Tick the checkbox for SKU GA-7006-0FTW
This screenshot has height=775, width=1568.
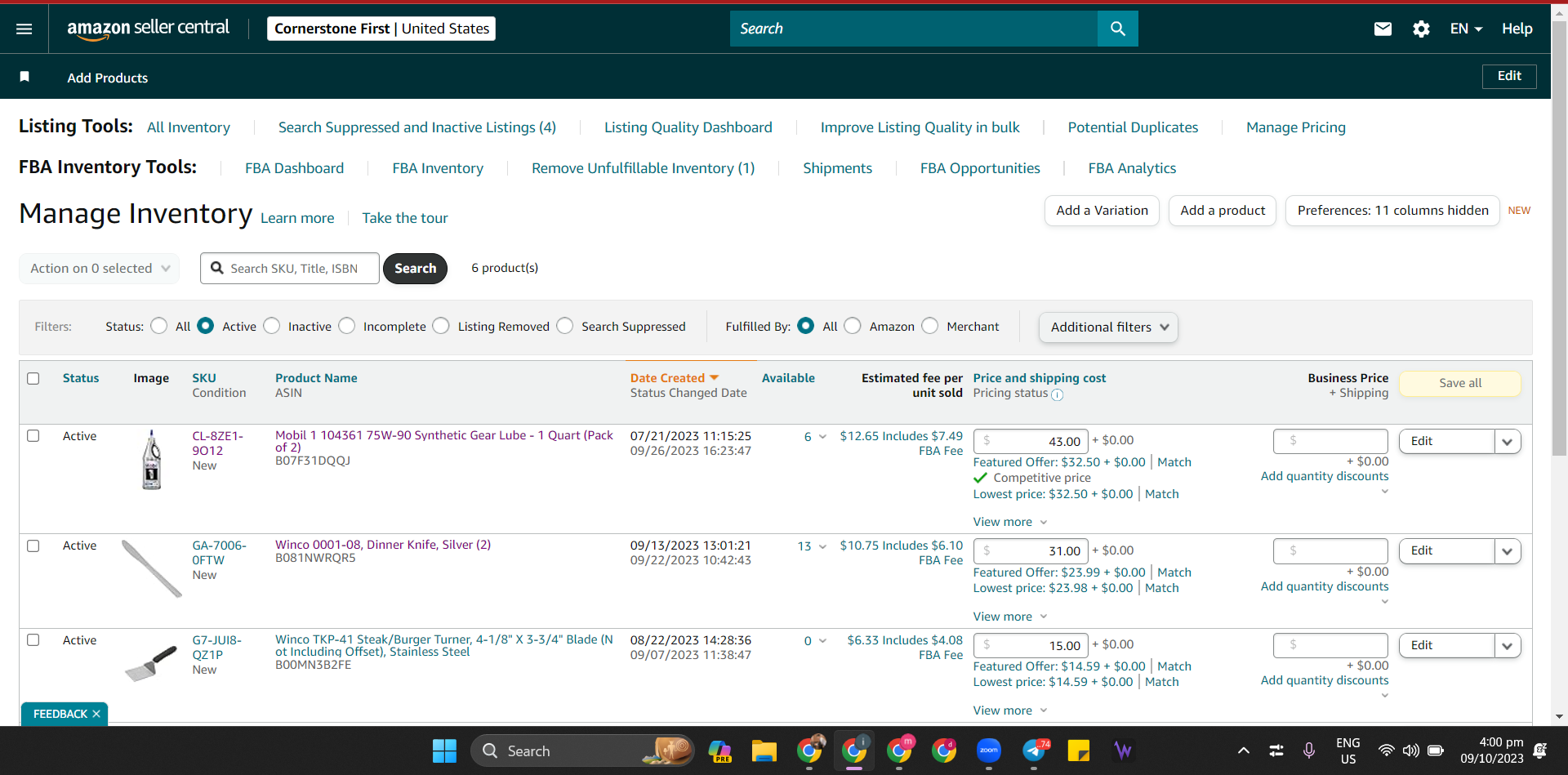[x=33, y=546]
